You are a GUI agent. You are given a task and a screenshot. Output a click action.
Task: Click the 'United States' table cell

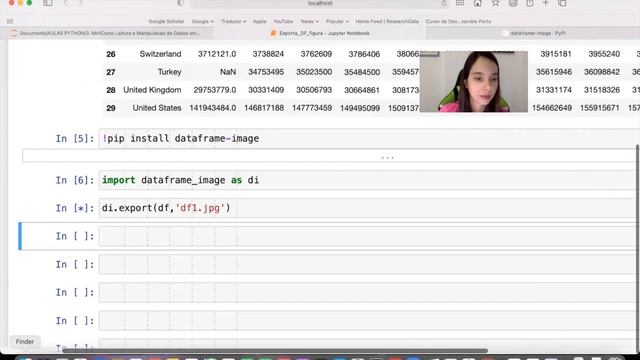click(x=157, y=108)
